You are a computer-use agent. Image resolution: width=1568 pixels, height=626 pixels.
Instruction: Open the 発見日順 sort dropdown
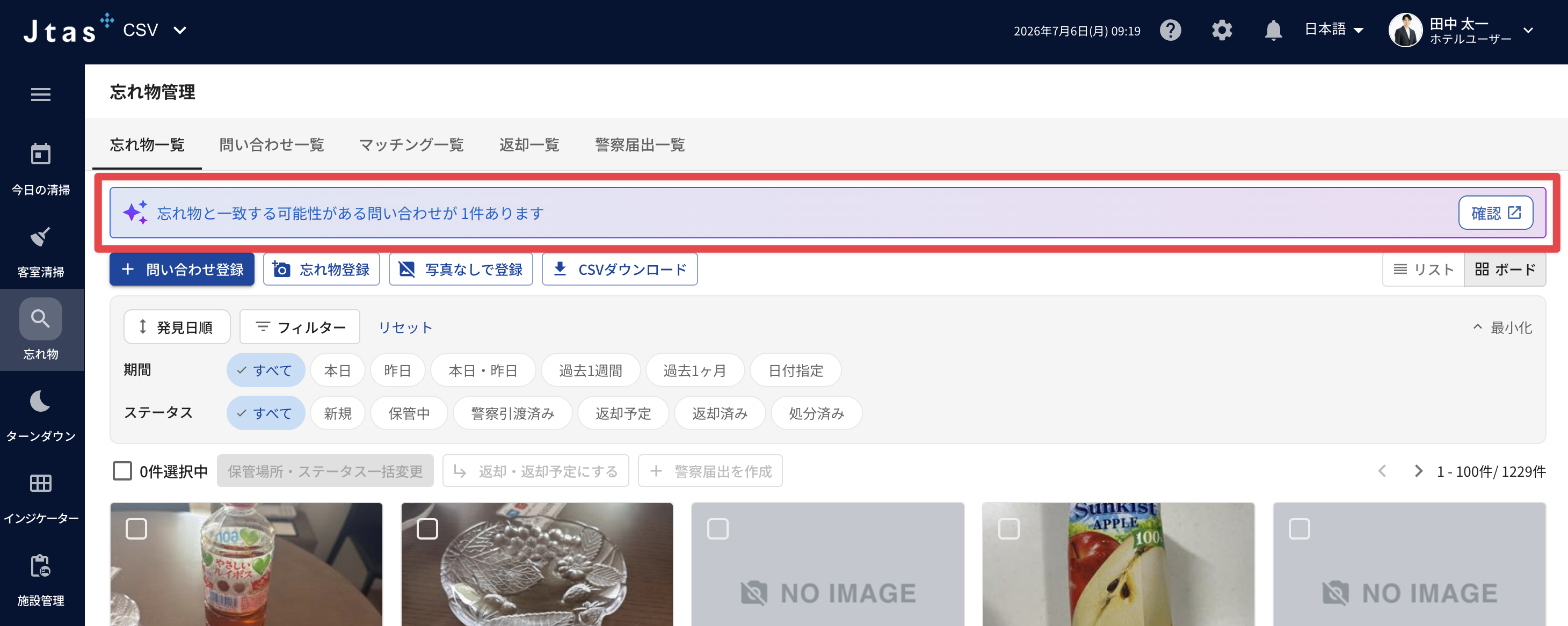coord(177,326)
